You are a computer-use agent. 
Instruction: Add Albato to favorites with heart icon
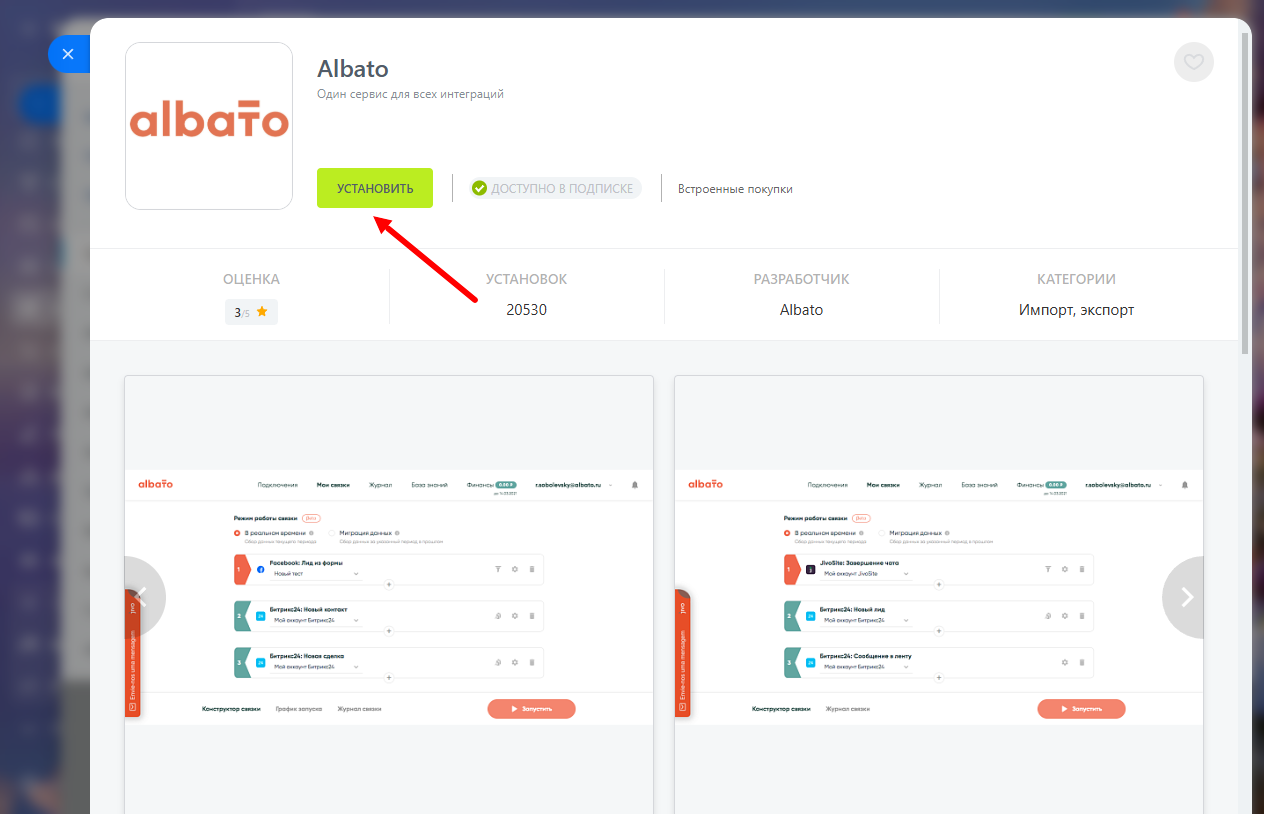(x=1193, y=62)
